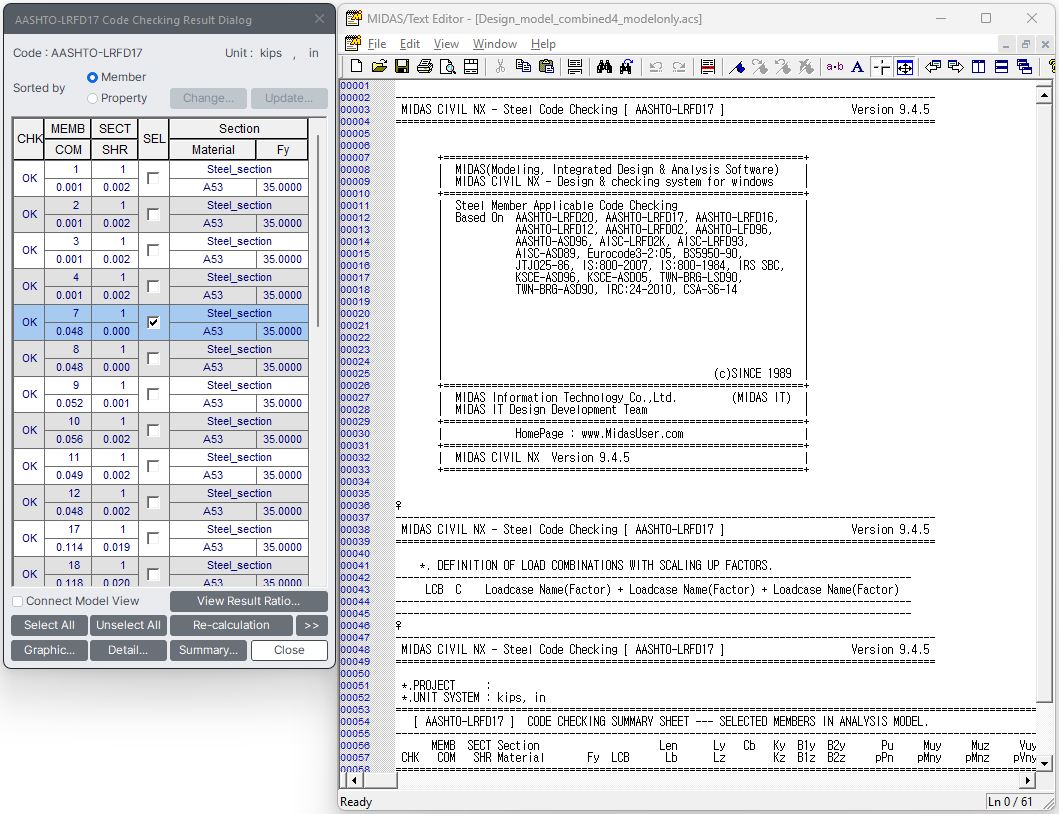The image size is (1059, 814).
Task: Click the red highlighted line icon
Action: pos(708,66)
